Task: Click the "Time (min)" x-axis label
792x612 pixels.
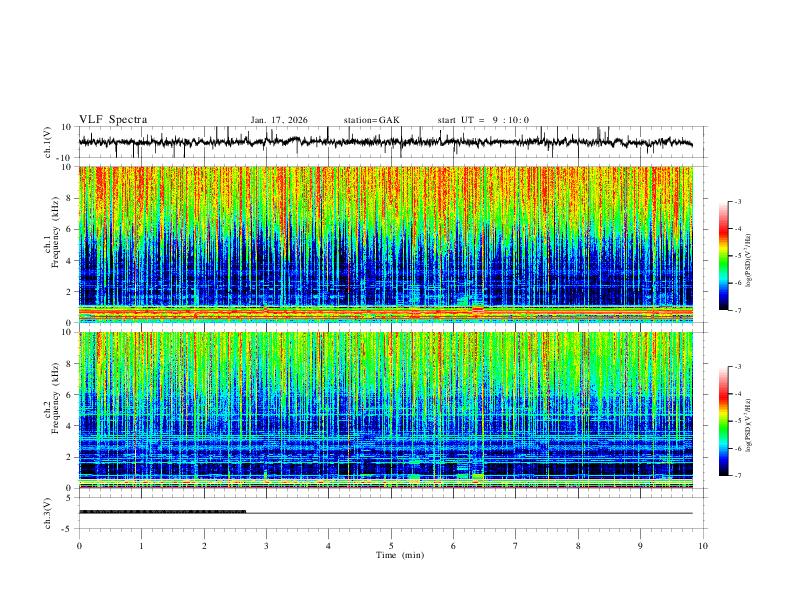Action: tap(400, 555)
